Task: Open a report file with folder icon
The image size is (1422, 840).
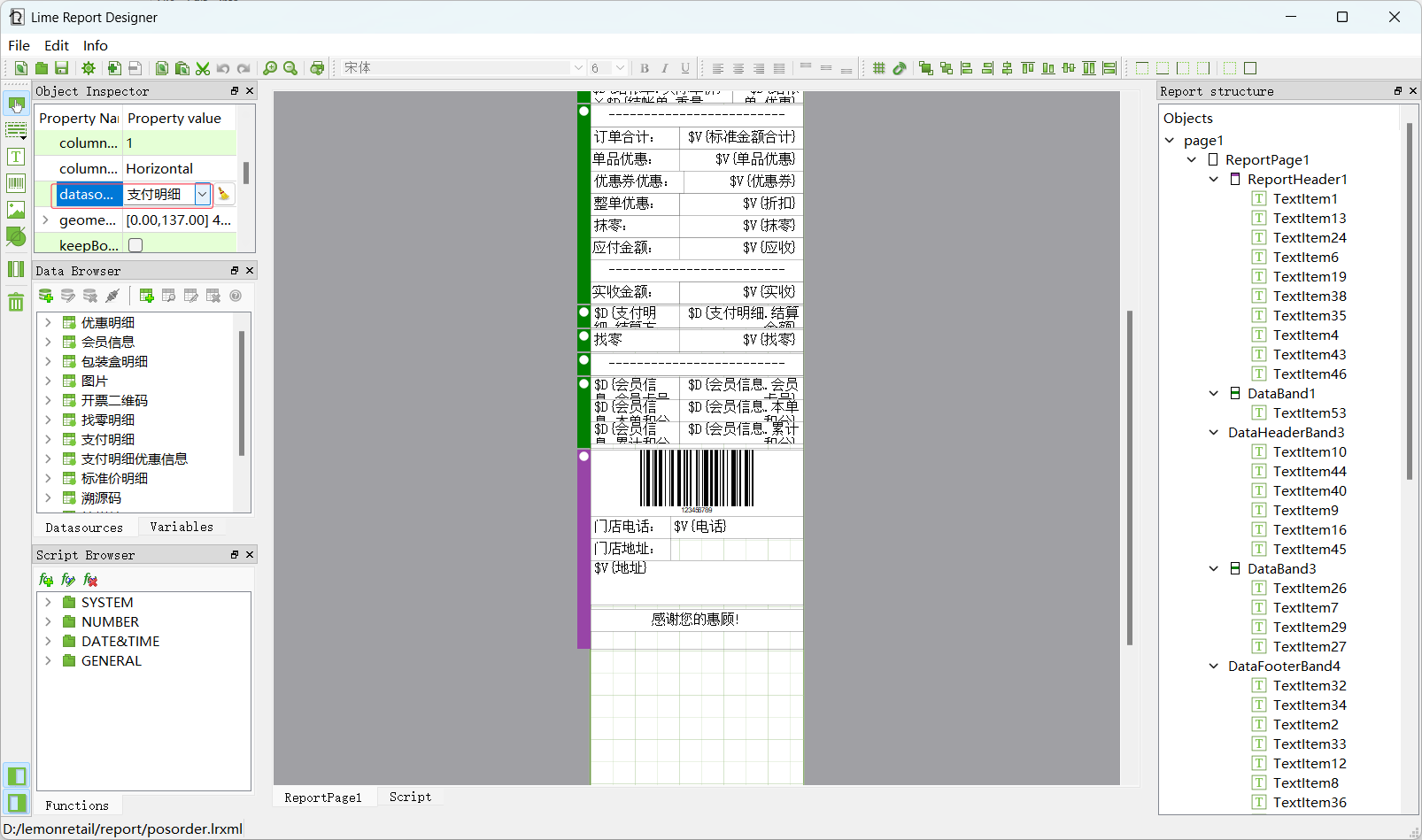Action: (x=41, y=68)
